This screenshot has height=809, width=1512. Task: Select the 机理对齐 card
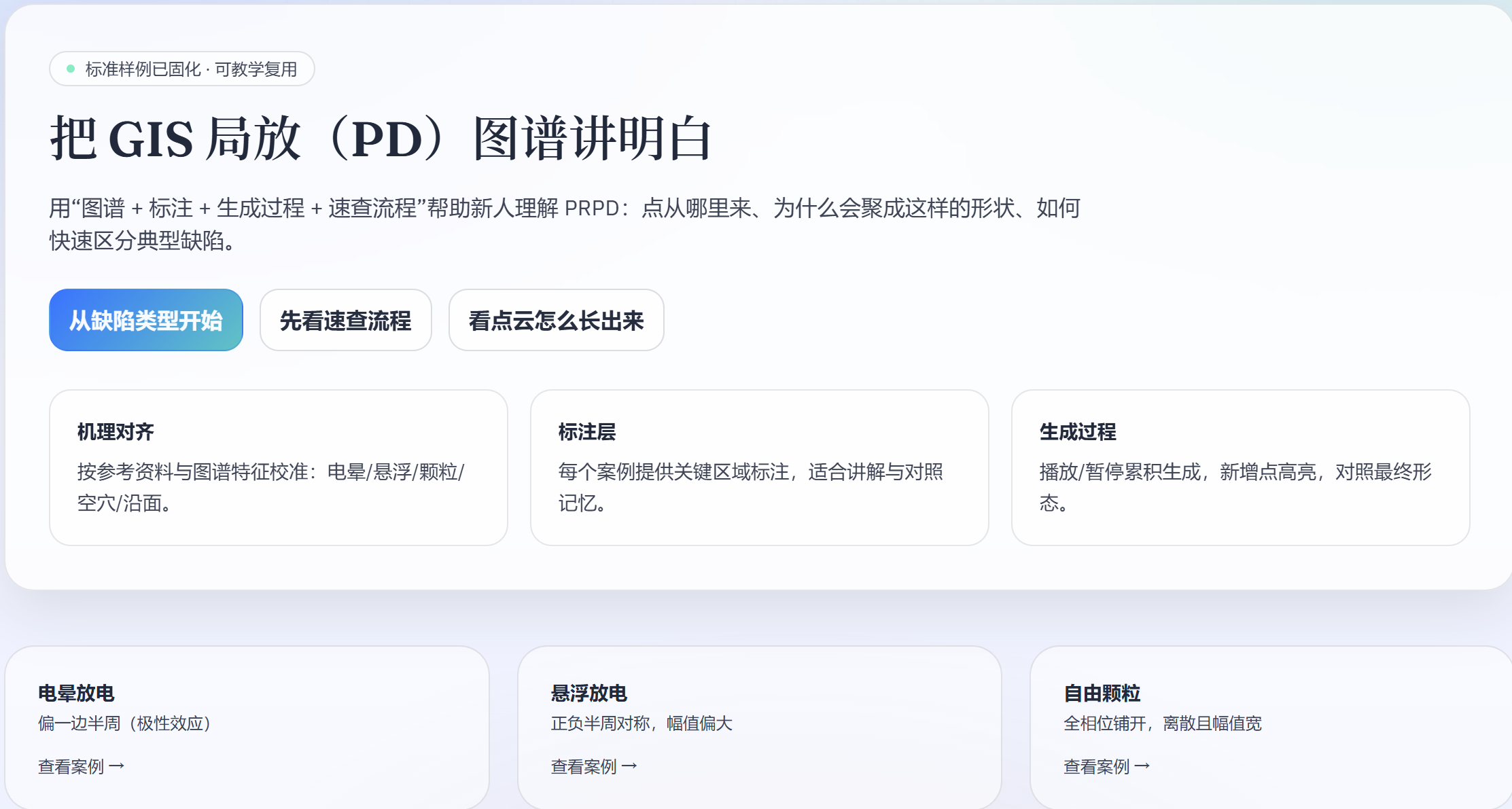pos(278,467)
